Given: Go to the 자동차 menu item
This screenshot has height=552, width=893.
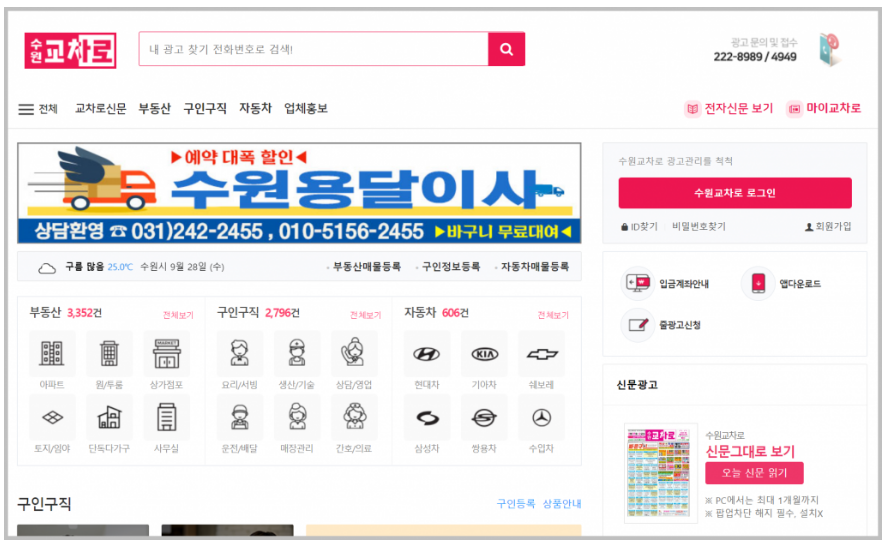Looking at the screenshot, I should [x=255, y=109].
